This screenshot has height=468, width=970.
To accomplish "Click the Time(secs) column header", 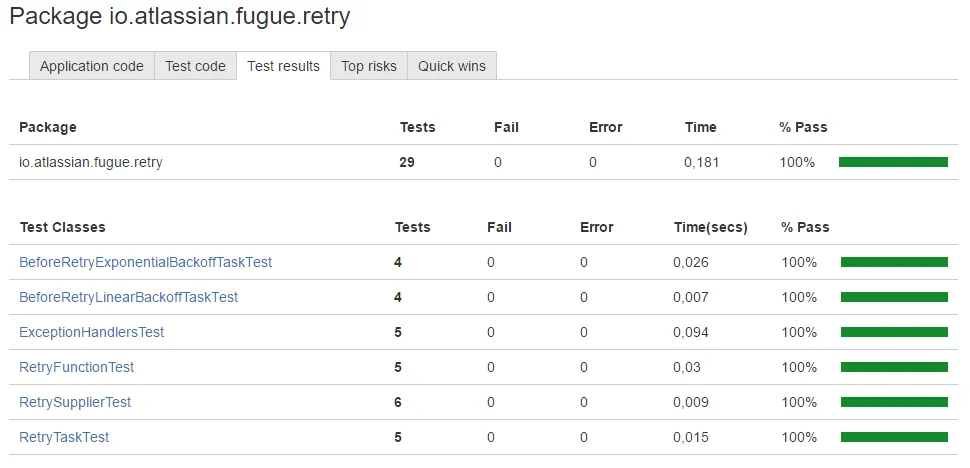I will (x=711, y=228).
